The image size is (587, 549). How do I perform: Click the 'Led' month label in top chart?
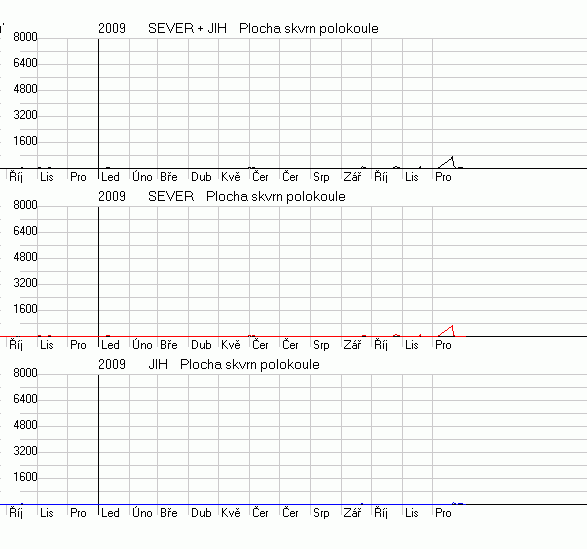click(110, 177)
